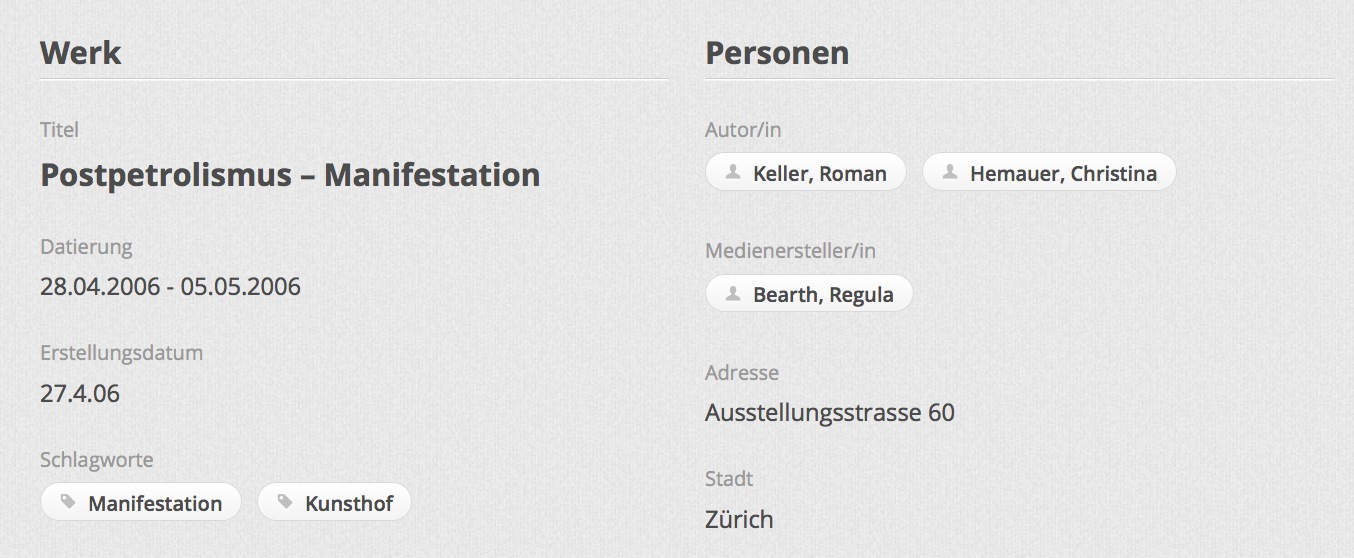
Task: Open the Manifestation keyword tag
Action: pos(155,503)
